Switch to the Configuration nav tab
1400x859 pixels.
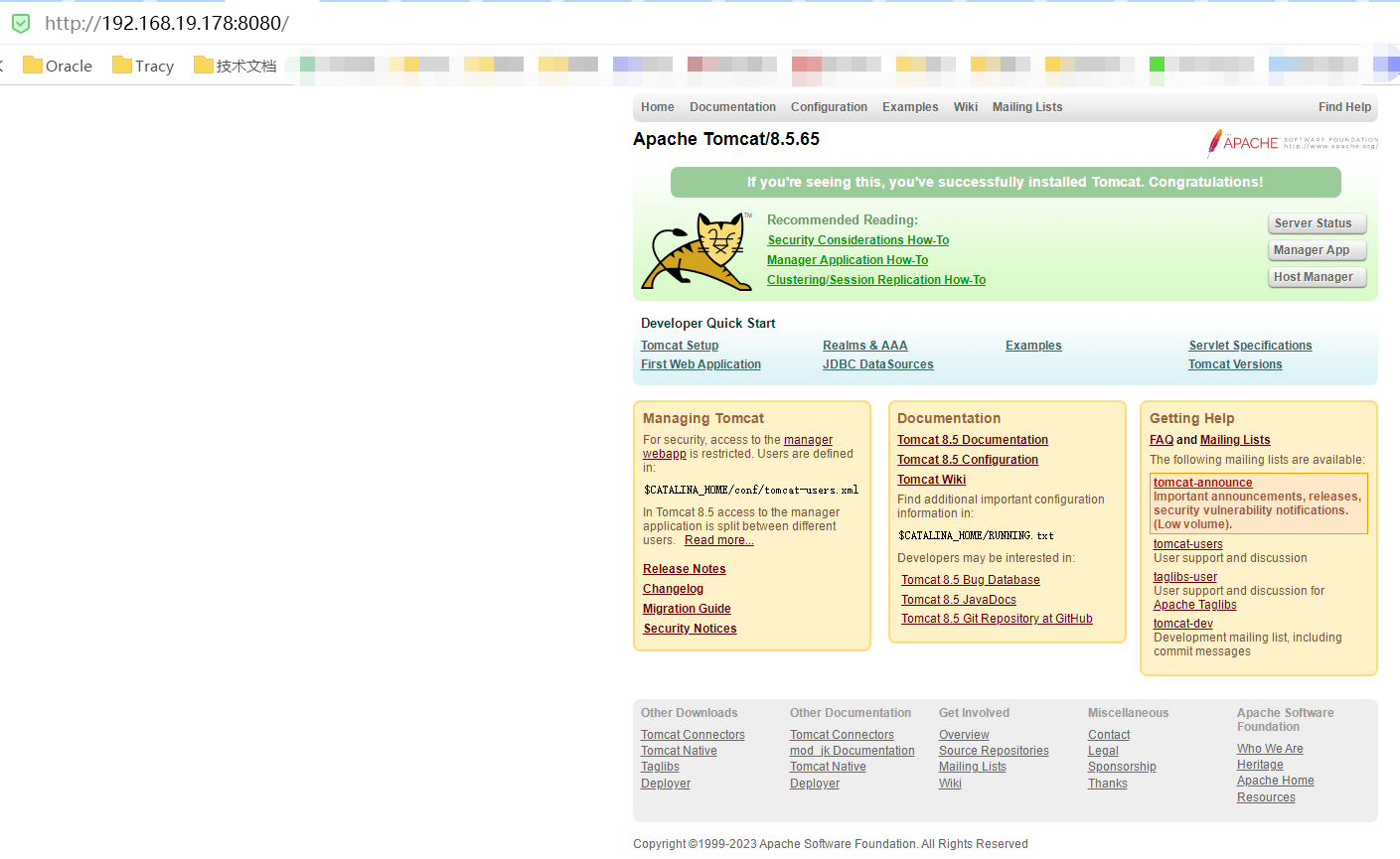[x=829, y=106]
